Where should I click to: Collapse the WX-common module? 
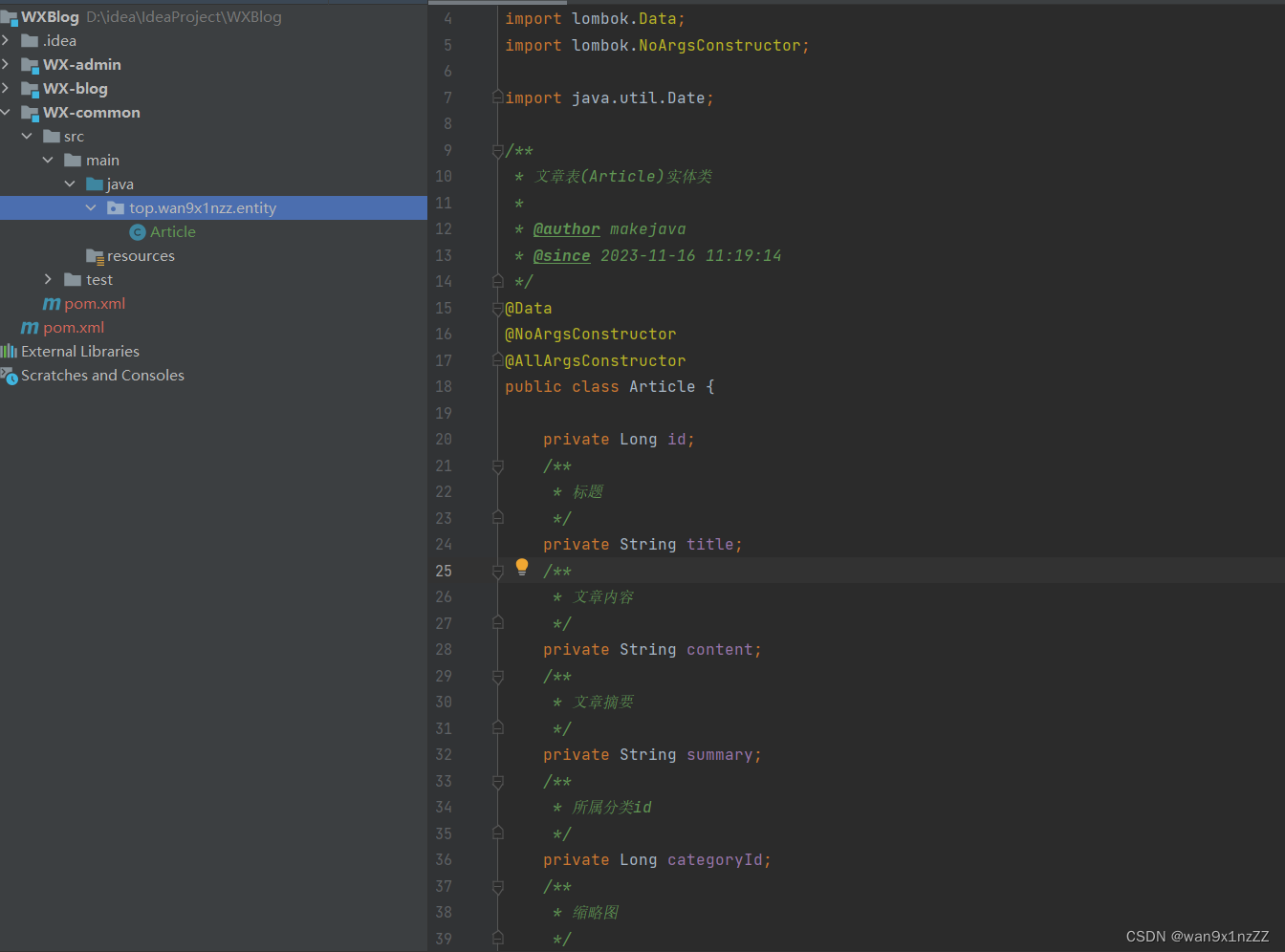[7, 112]
